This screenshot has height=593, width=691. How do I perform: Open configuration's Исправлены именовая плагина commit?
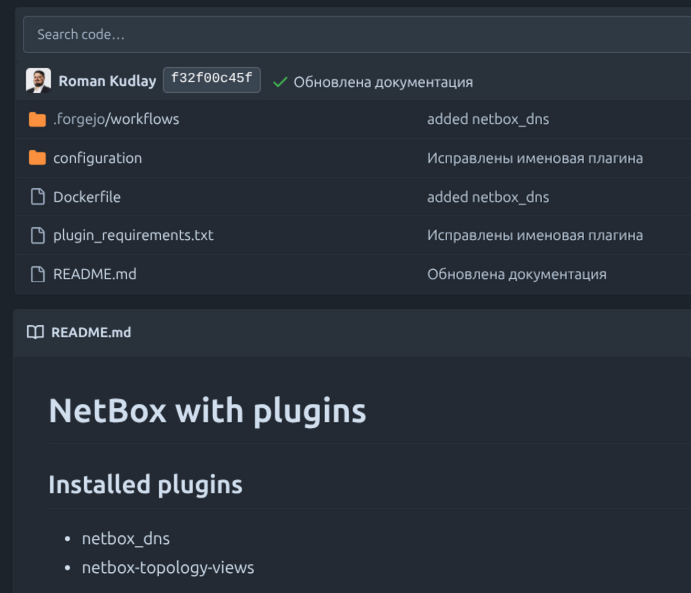[x=534, y=158]
